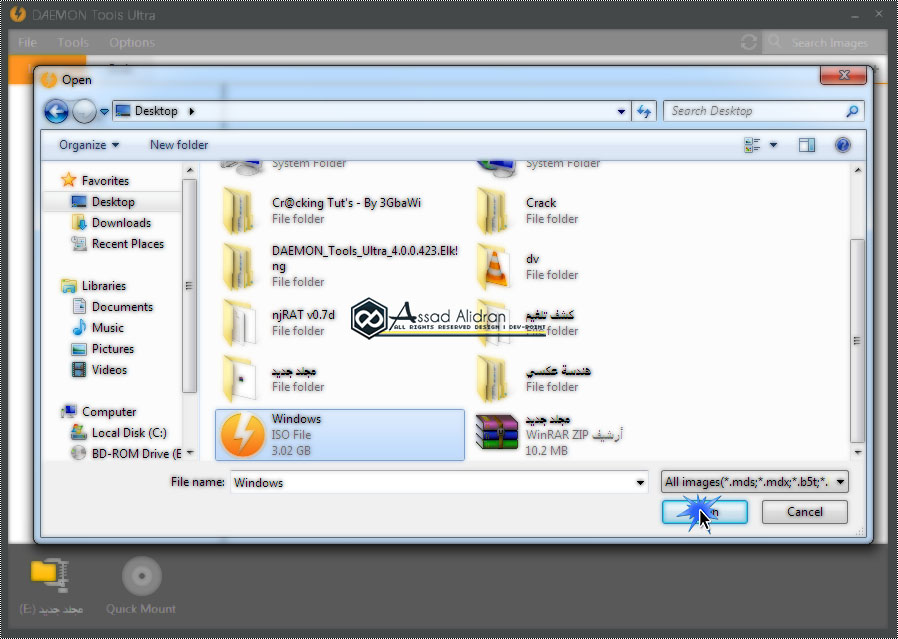Image resolution: width=898 pixels, height=639 pixels.
Task: Open Downloads in the navigation pane
Action: coord(121,223)
